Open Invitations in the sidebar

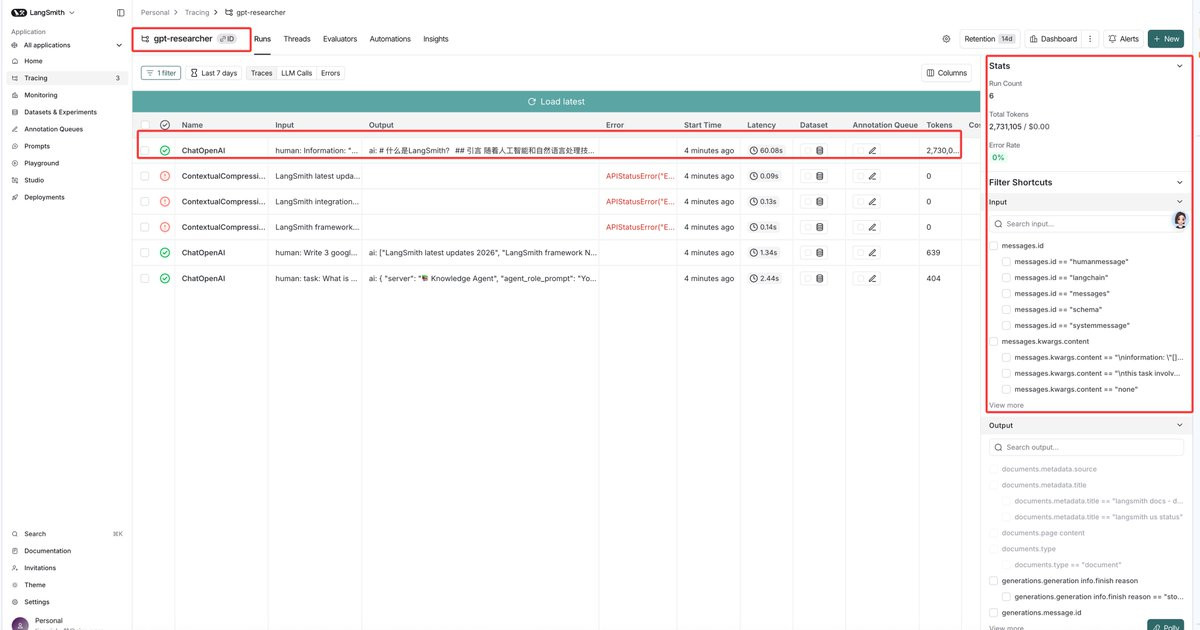tap(40, 568)
